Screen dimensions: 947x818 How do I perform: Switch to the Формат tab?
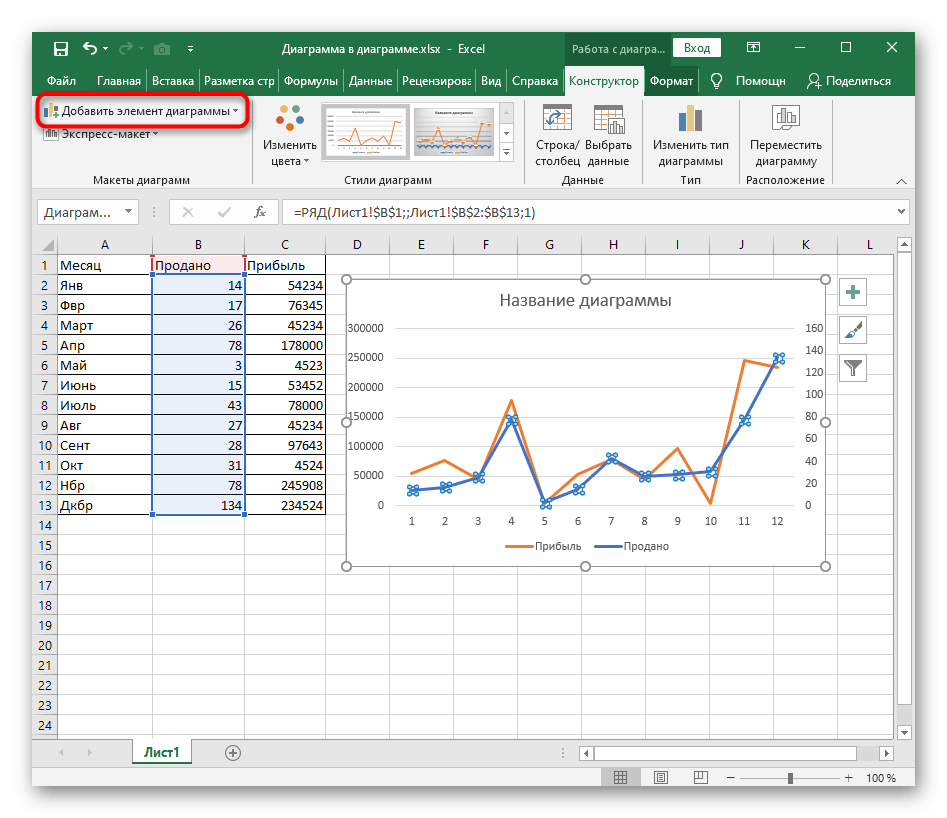tap(671, 81)
